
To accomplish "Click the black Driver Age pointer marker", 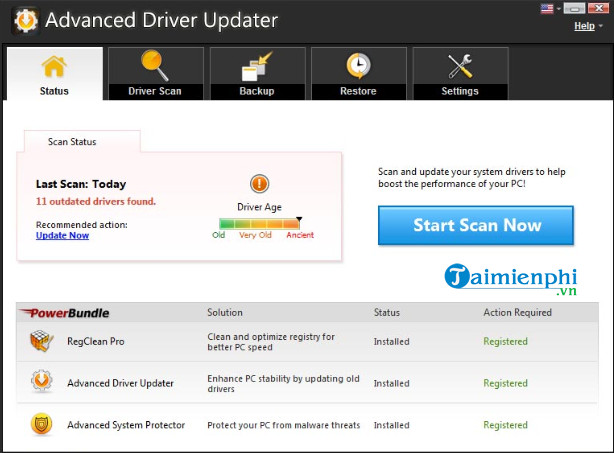I will (x=299, y=219).
